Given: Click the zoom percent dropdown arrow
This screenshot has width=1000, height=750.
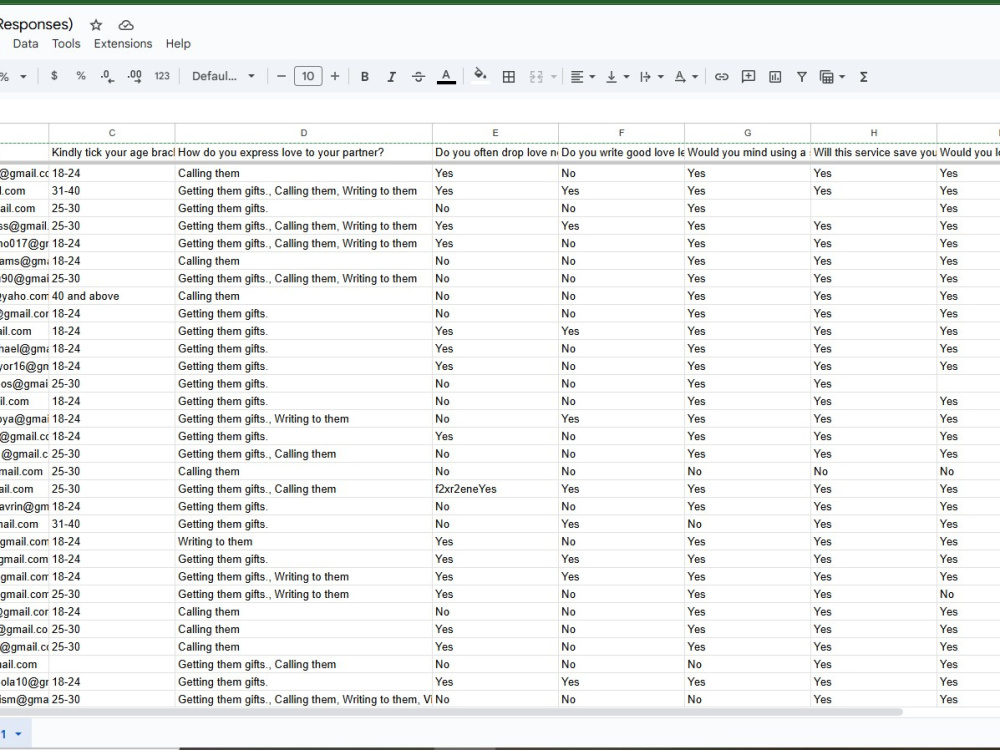Looking at the screenshot, I should [x=23, y=77].
